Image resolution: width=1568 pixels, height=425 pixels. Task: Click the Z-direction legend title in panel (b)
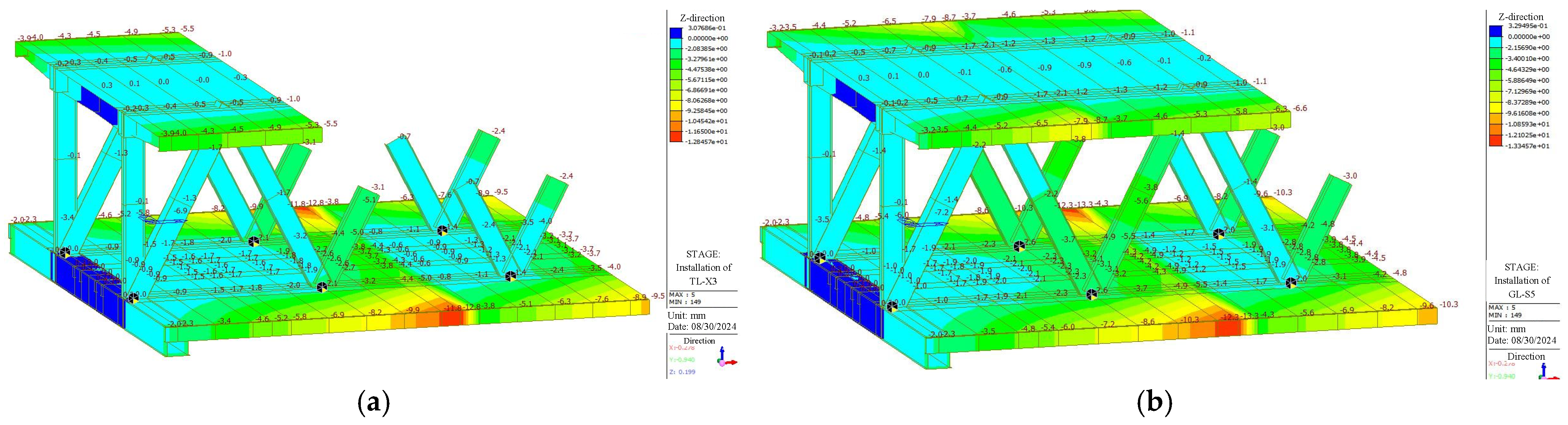click(1520, 17)
